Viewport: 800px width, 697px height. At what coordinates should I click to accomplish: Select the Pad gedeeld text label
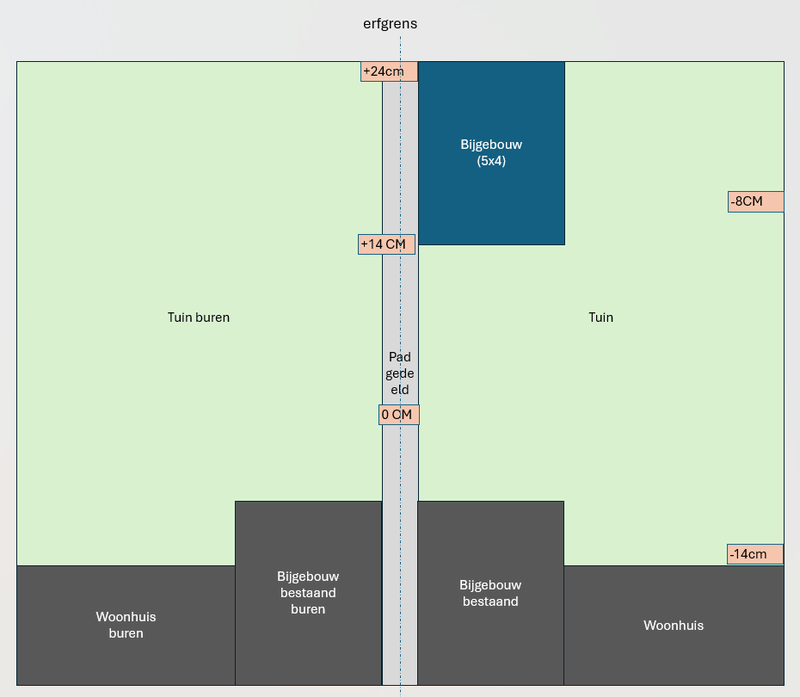400,374
